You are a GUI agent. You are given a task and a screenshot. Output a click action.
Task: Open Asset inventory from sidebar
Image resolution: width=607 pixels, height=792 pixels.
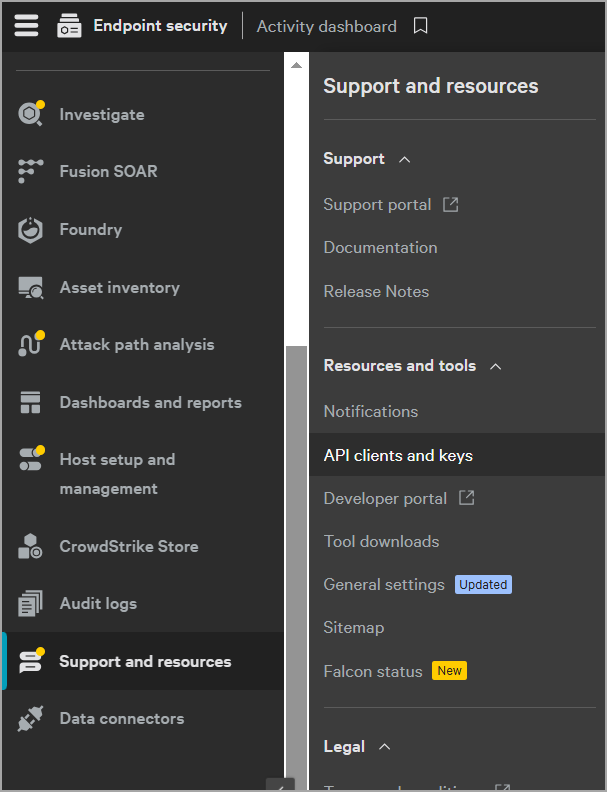point(119,287)
